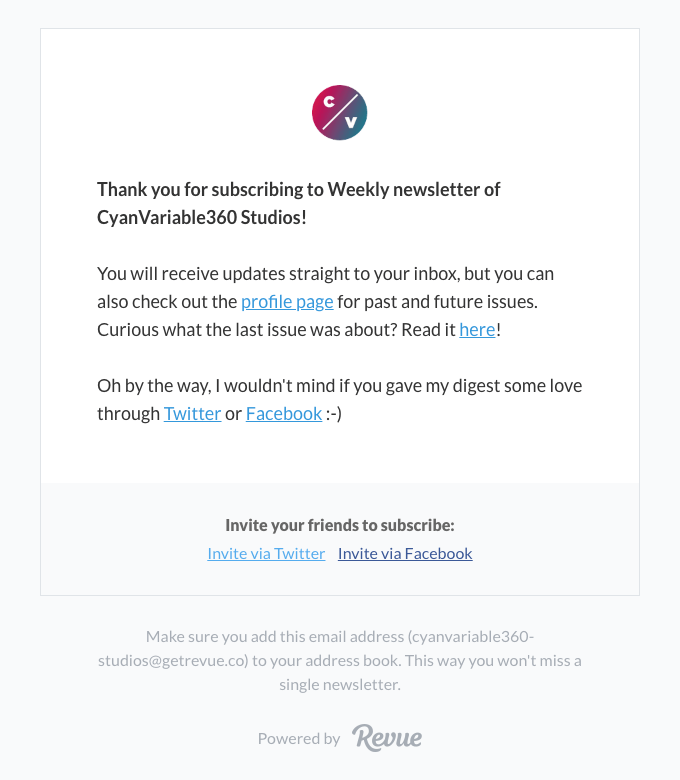This screenshot has width=680, height=780.
Task: Click the 'for past and future issues' text
Action: tap(437, 302)
